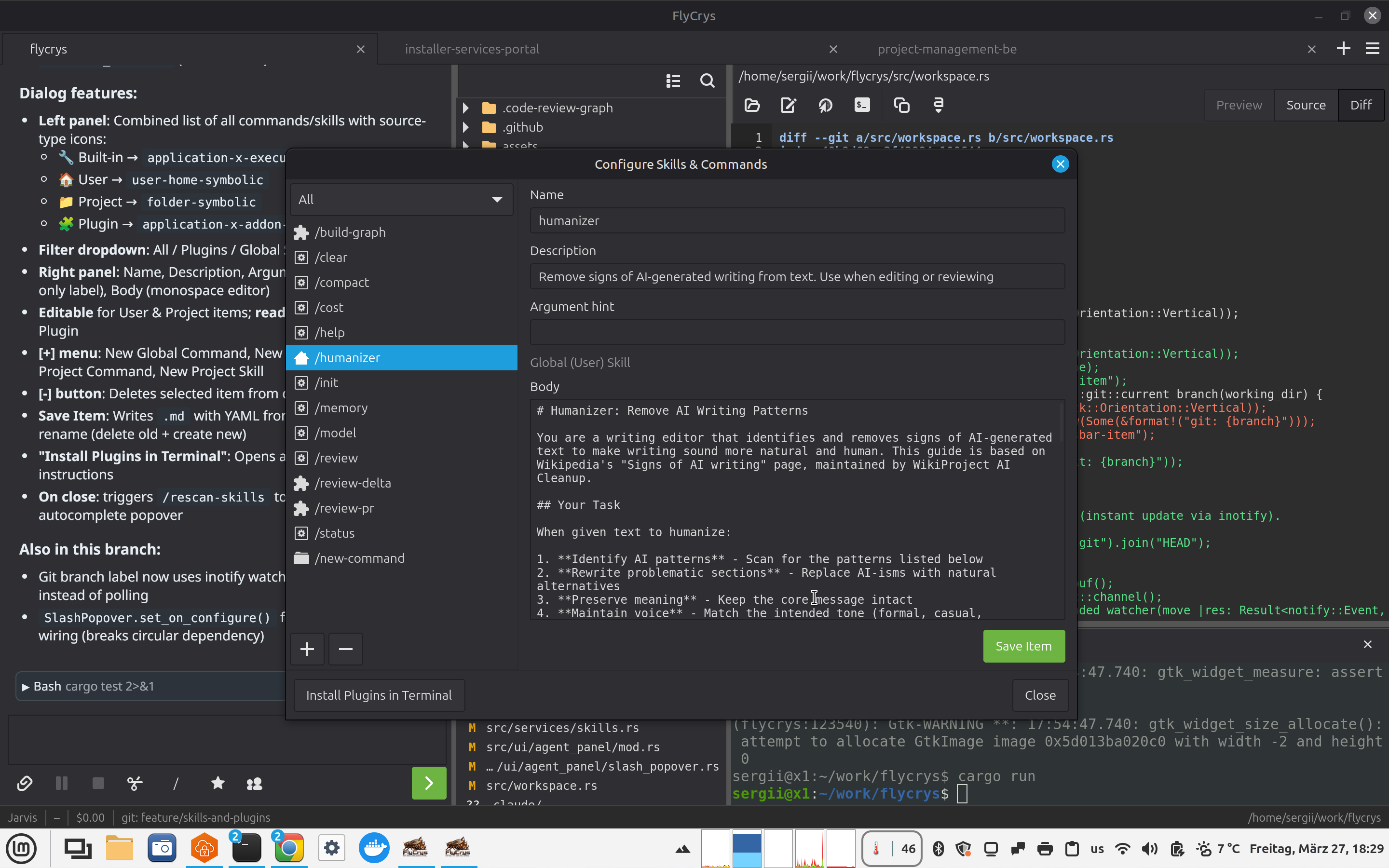This screenshot has height=868, width=1389.
Task: Switch to Preview view mode
Action: pos(1239,105)
